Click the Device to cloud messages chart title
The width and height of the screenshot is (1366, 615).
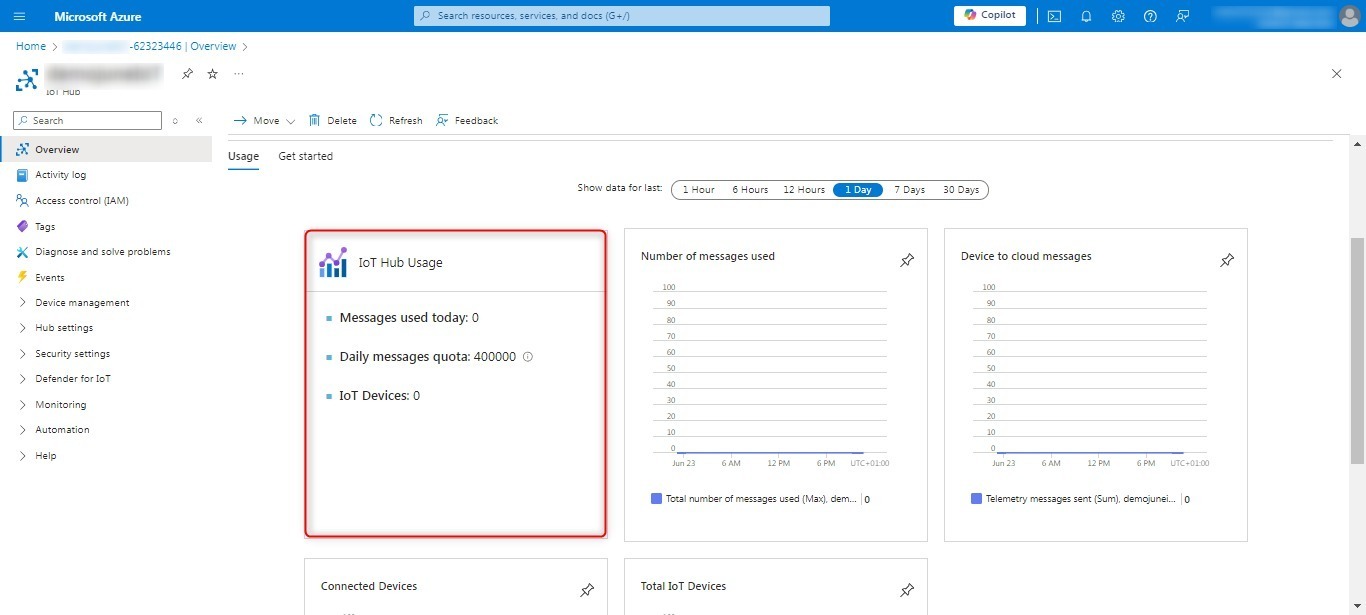[1026, 256]
